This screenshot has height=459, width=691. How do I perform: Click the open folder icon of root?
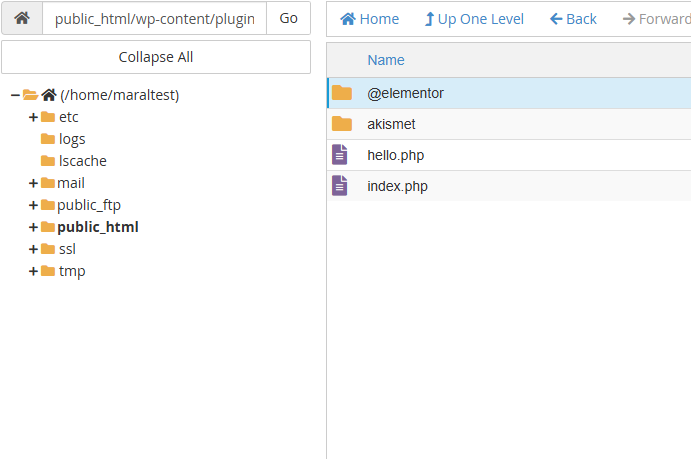[30, 95]
